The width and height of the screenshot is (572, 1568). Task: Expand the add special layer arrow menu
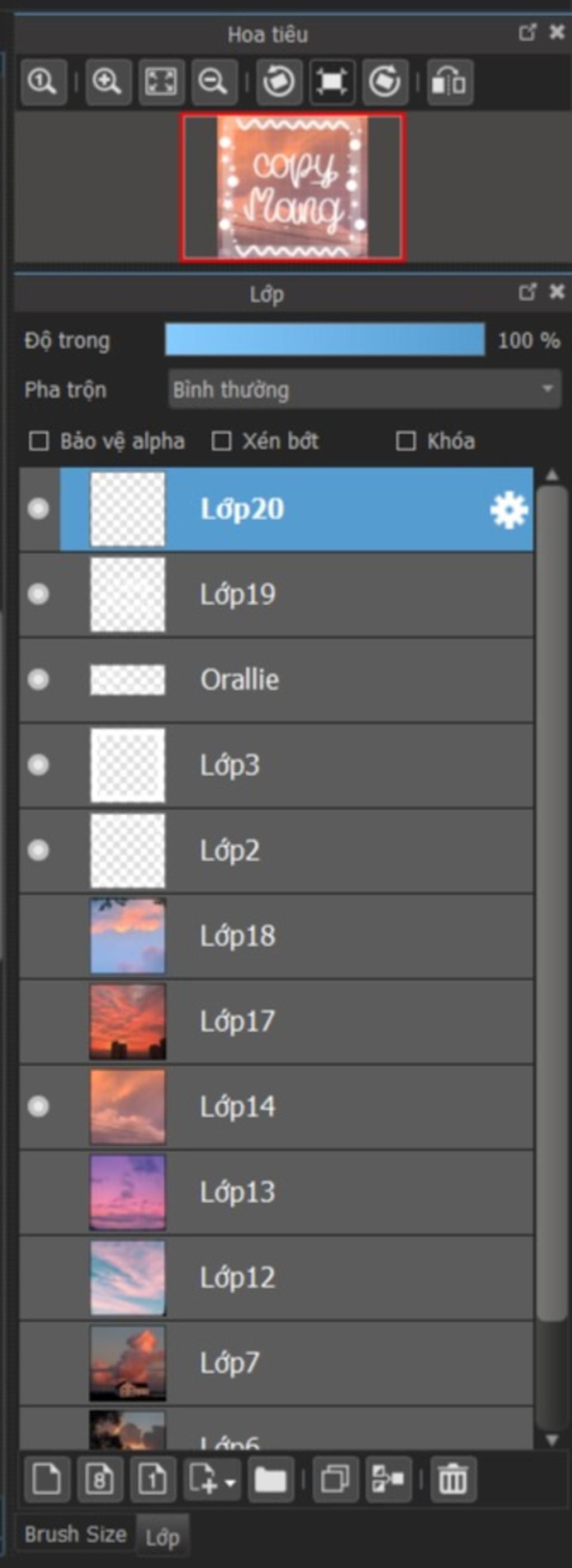(230, 1479)
